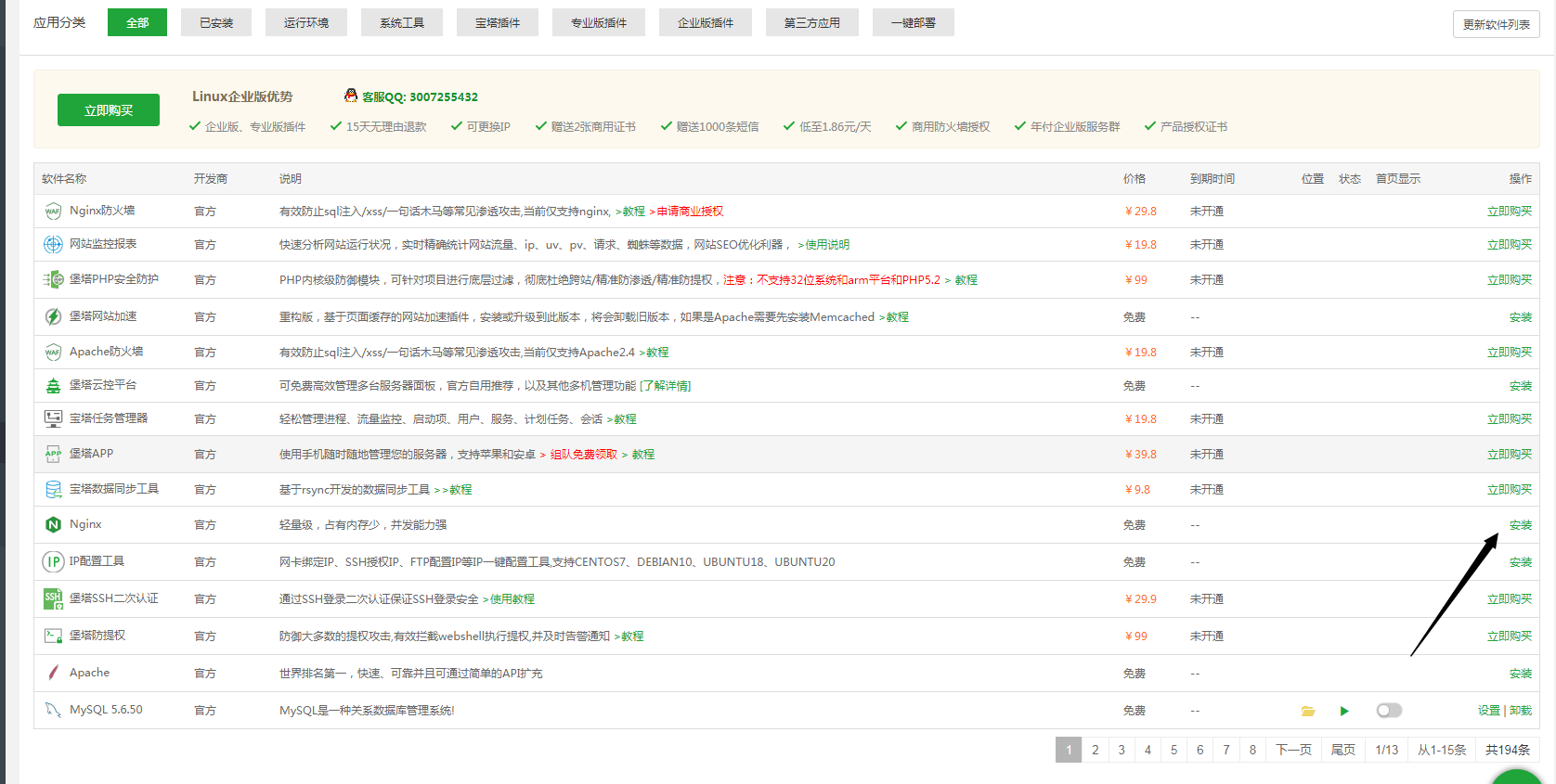Go to page 5

tap(1173, 750)
